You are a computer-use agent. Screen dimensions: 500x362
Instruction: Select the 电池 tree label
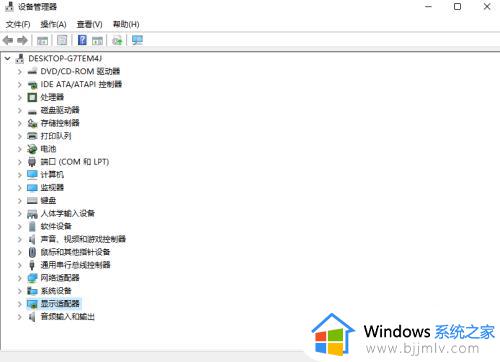48,149
